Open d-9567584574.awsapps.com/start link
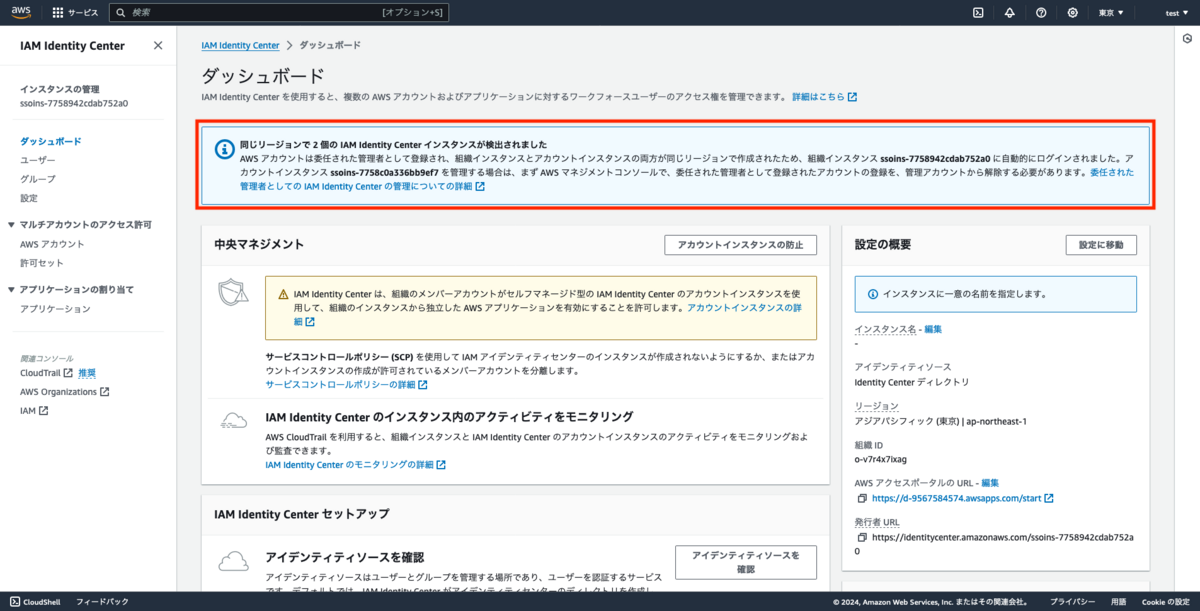Viewport: 1200px width, 611px height. [x=962, y=498]
